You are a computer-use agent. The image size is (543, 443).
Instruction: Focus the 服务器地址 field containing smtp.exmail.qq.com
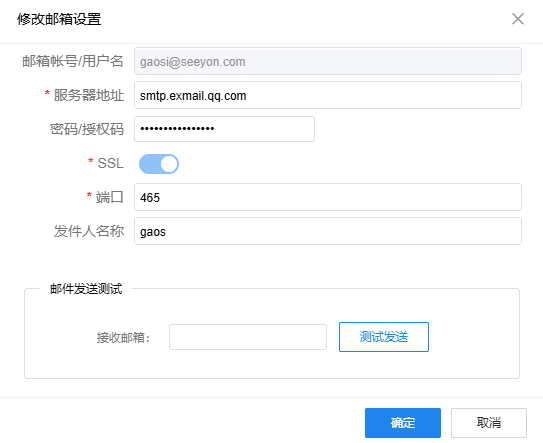tap(328, 95)
